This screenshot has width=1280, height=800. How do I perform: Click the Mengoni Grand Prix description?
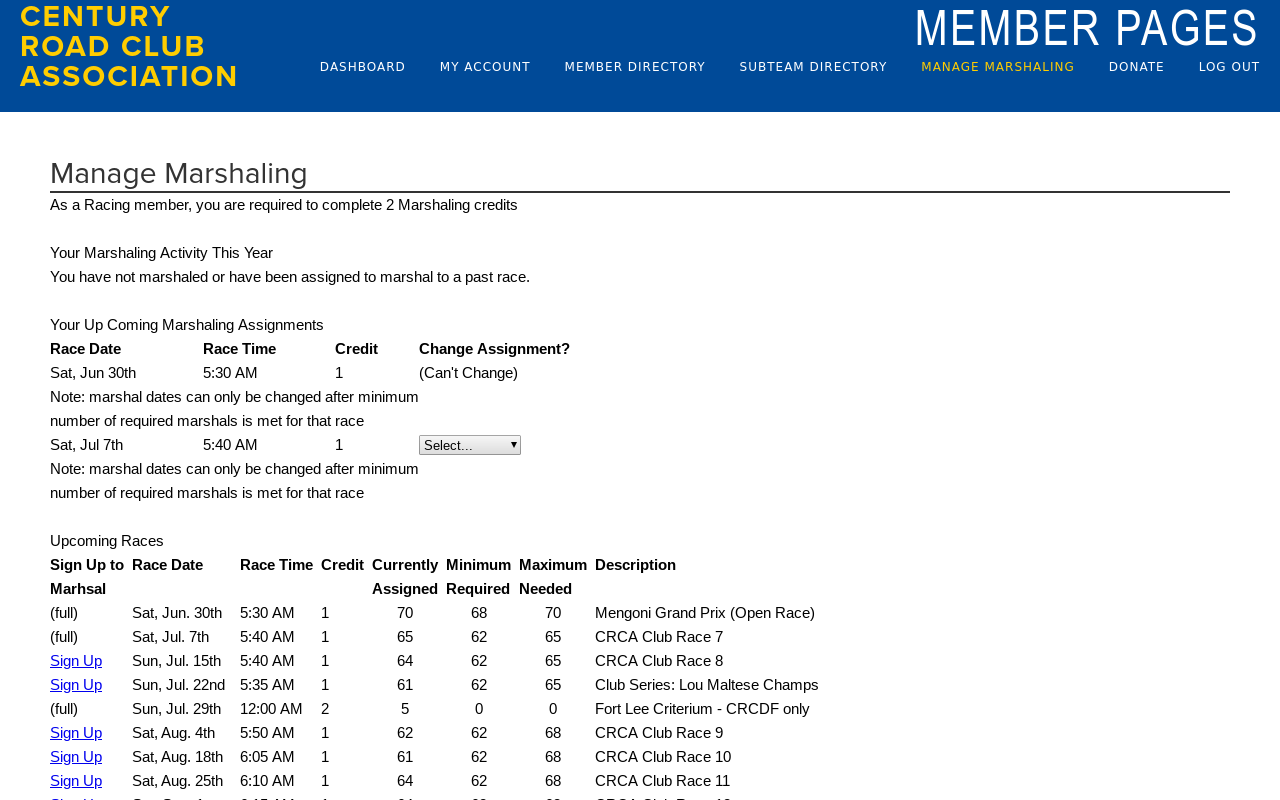(x=705, y=613)
